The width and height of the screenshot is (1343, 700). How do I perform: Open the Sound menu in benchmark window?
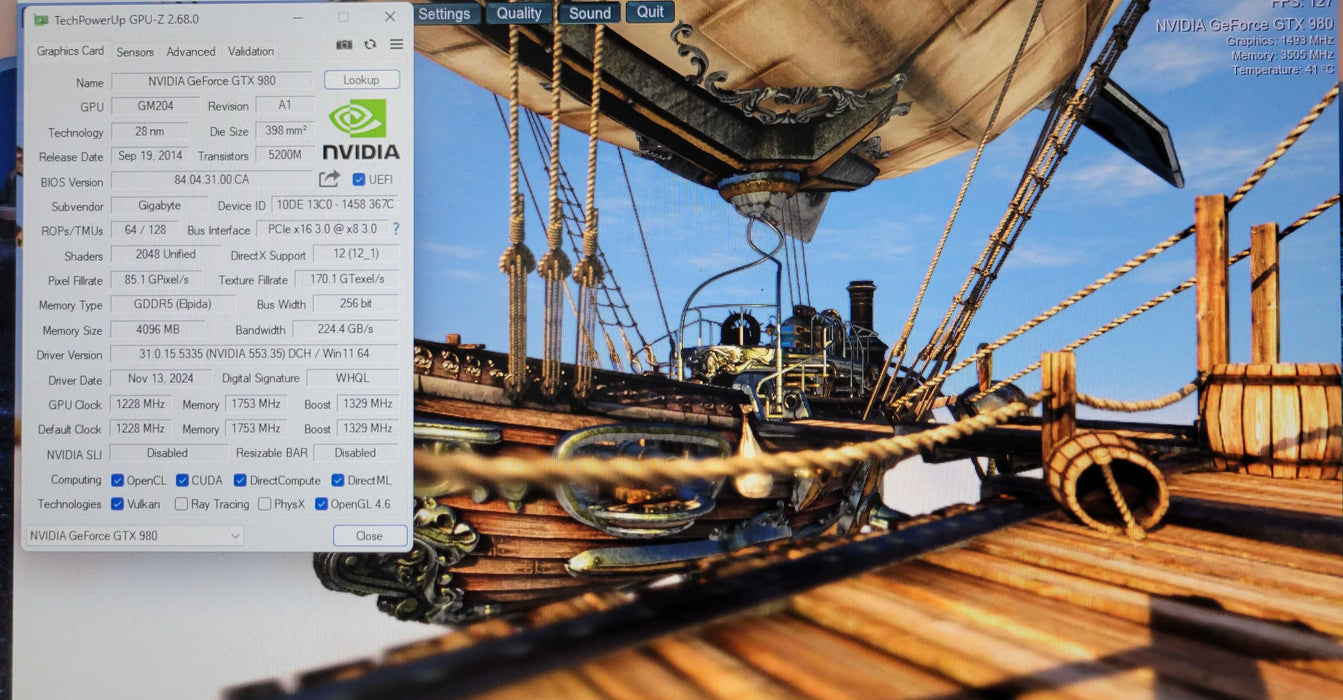590,13
